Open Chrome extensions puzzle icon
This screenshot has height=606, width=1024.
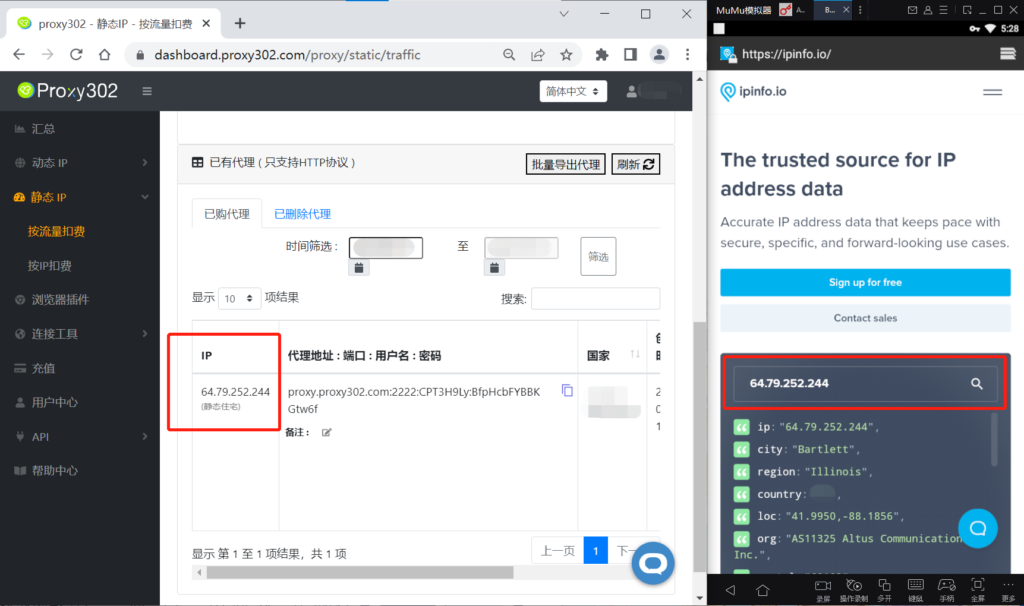click(601, 55)
